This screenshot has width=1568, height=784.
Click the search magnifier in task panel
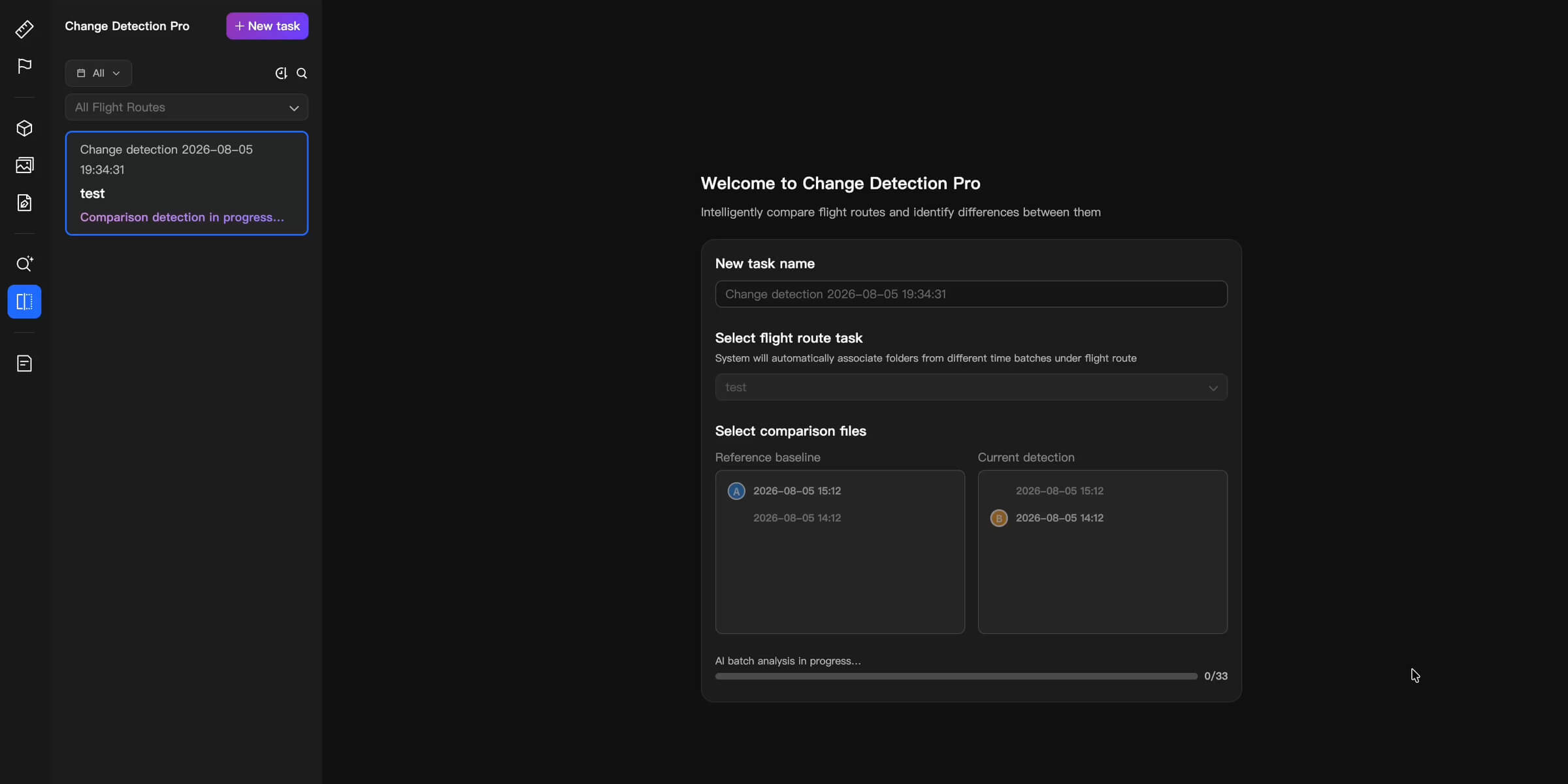coord(302,73)
